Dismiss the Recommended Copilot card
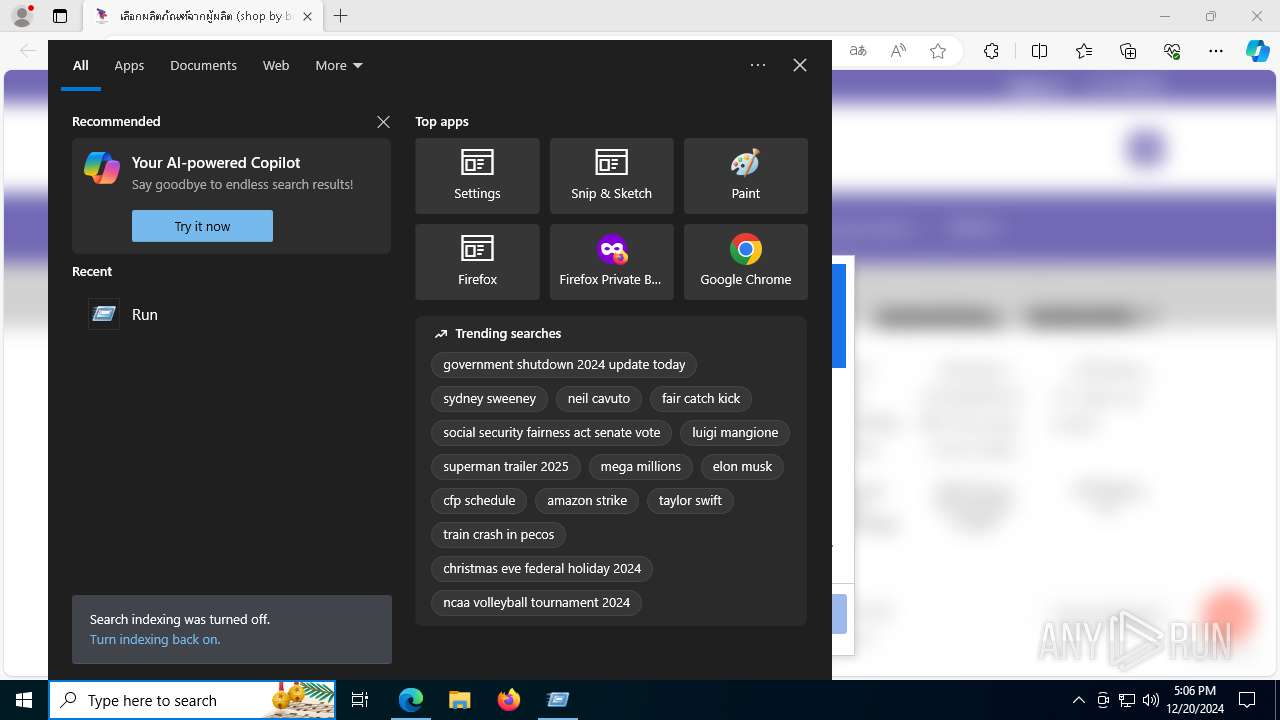Image resolution: width=1280 pixels, height=720 pixels. tap(383, 121)
